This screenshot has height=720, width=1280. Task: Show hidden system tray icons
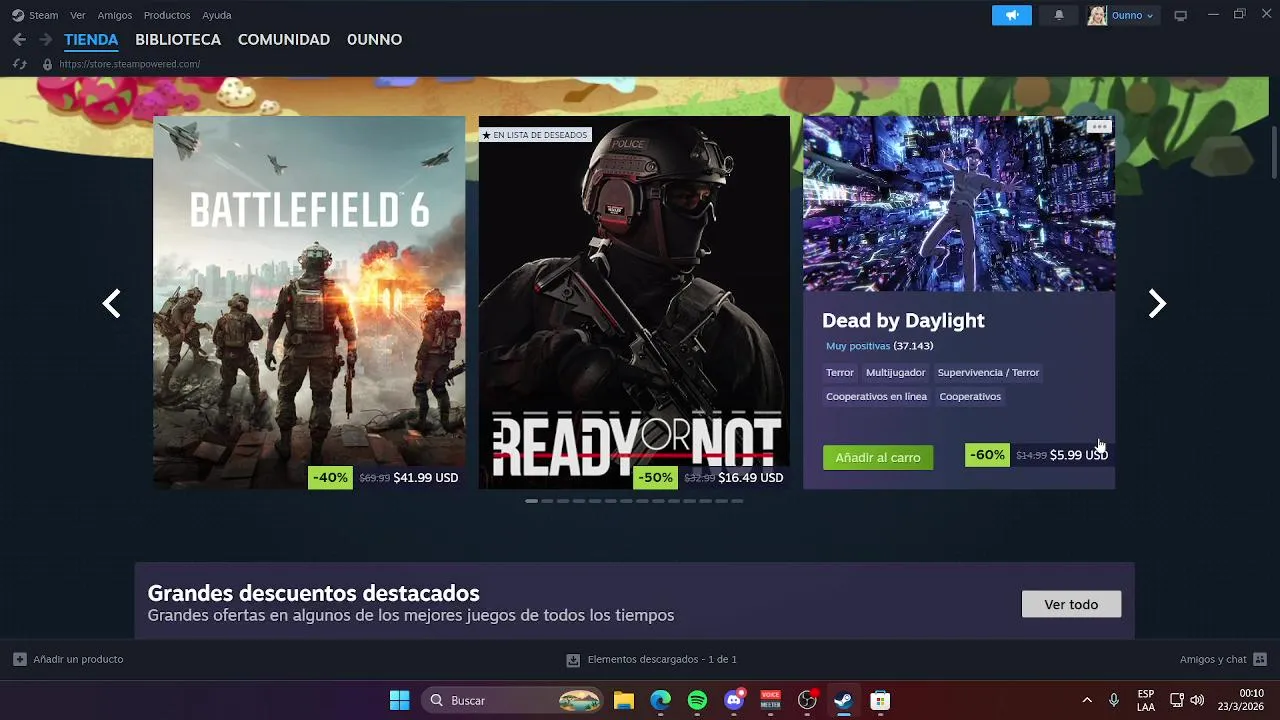click(x=1087, y=700)
